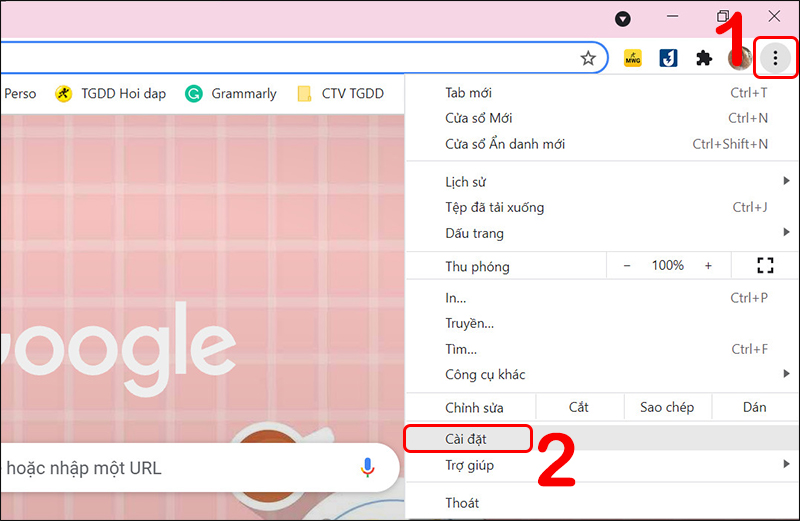Click the black circular dropdown icon in title bar
This screenshot has height=521, width=800.
pos(622,19)
